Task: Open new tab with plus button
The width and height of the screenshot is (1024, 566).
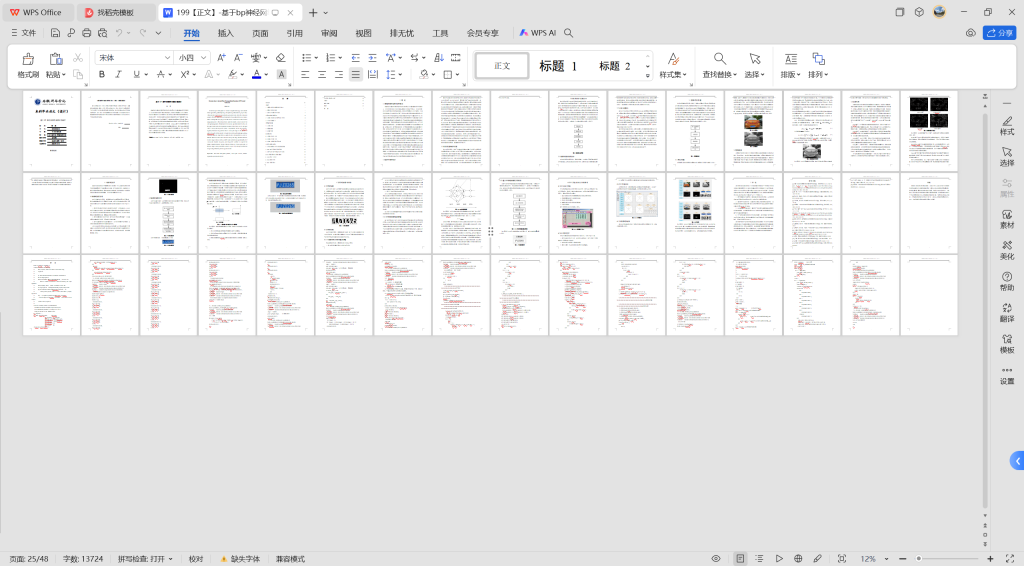Action: 313,12
